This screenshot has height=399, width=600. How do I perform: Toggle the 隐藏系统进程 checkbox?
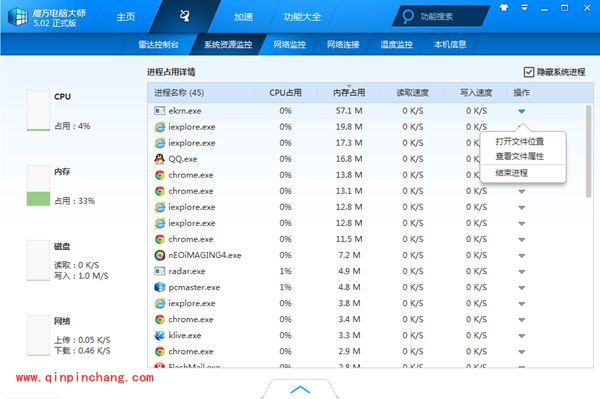[529, 72]
